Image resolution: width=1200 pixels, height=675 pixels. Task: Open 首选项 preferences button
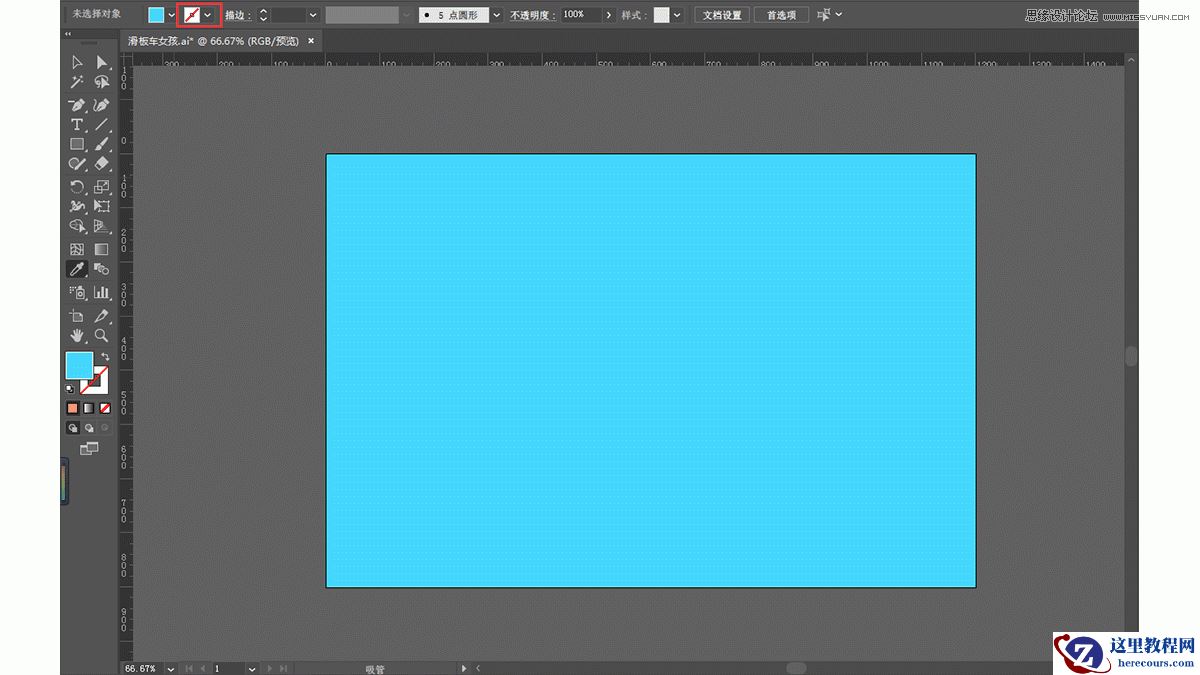click(782, 15)
